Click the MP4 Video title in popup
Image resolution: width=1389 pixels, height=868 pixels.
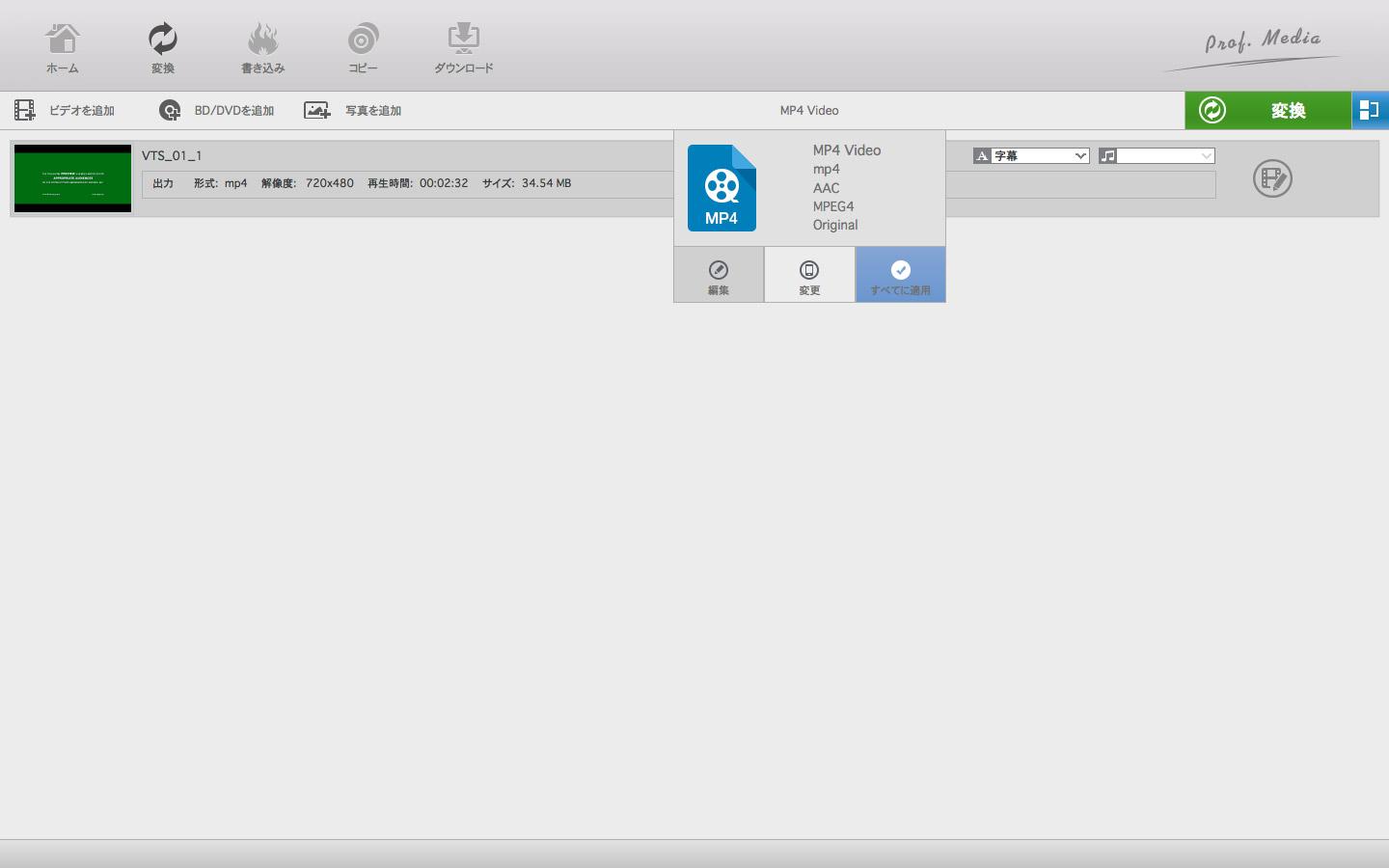click(847, 150)
